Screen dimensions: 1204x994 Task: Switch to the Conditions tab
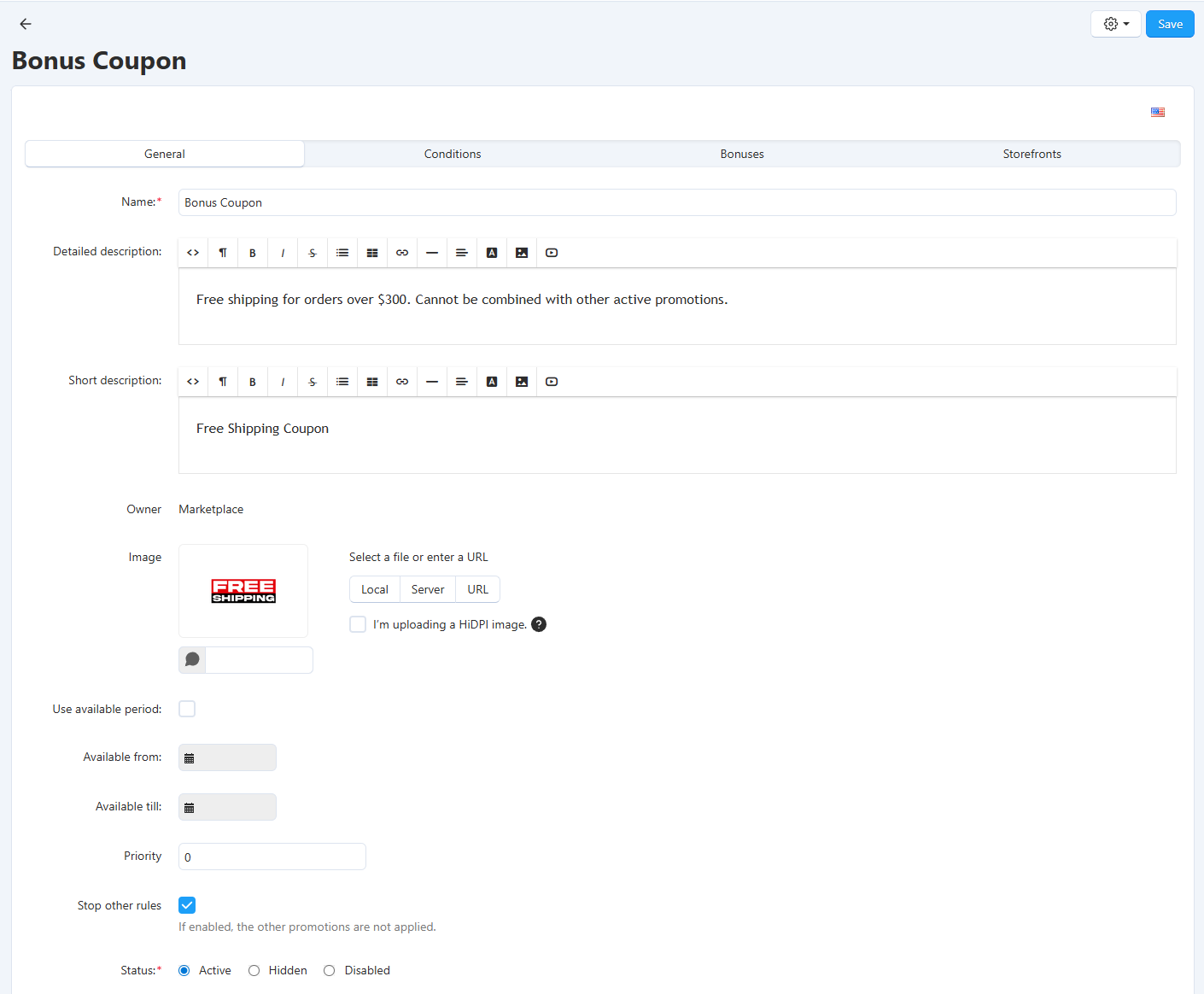(453, 154)
